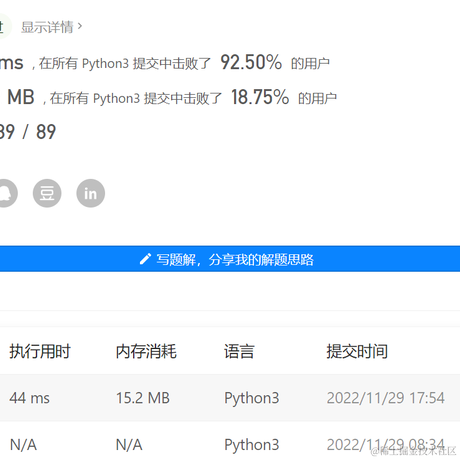The width and height of the screenshot is (460, 460).
Task: Select the 内存消耗 column header
Action: coord(146,351)
